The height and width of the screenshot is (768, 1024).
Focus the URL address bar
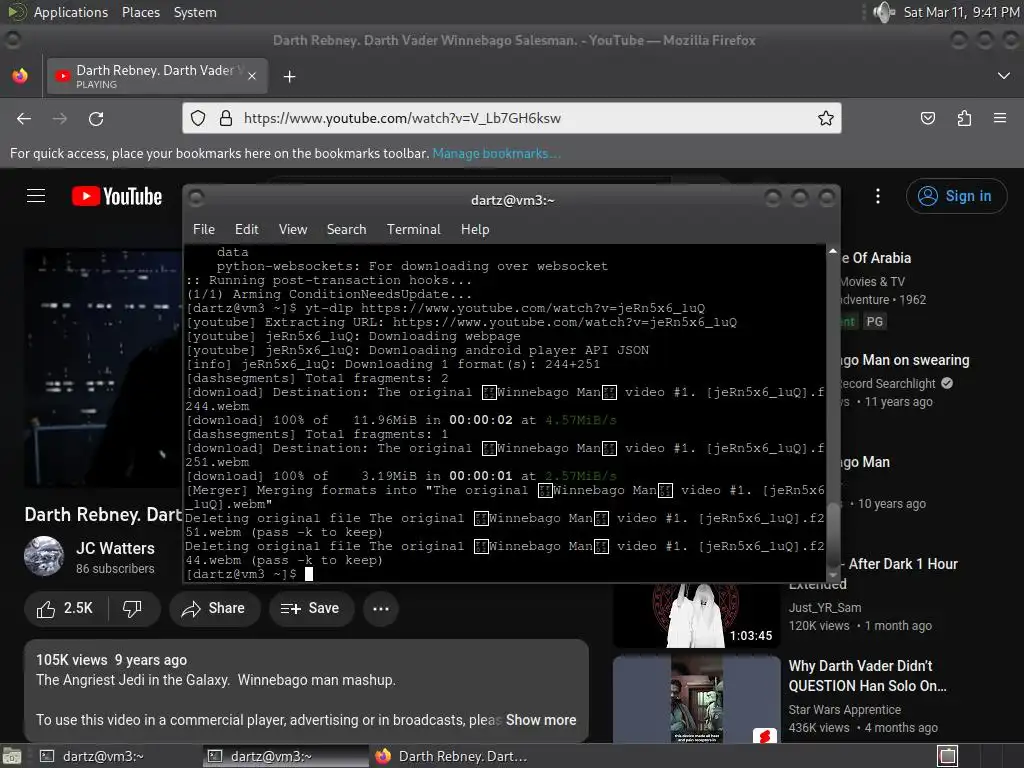pos(511,118)
